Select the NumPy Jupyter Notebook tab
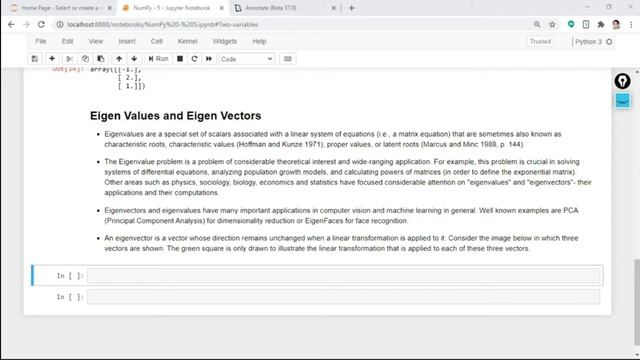This screenshot has height=360, width=640. pyautogui.click(x=172, y=8)
